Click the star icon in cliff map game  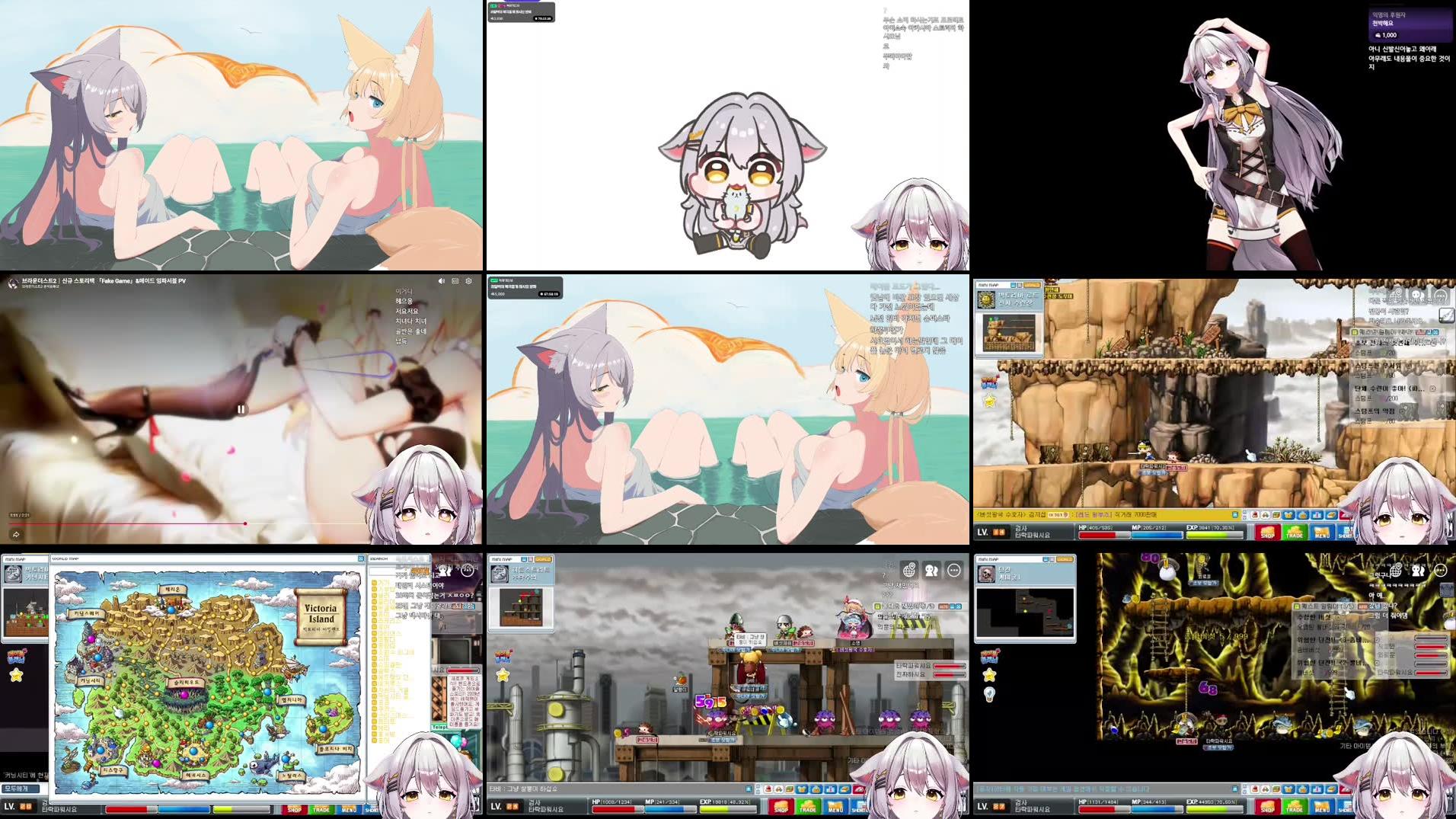(989, 401)
